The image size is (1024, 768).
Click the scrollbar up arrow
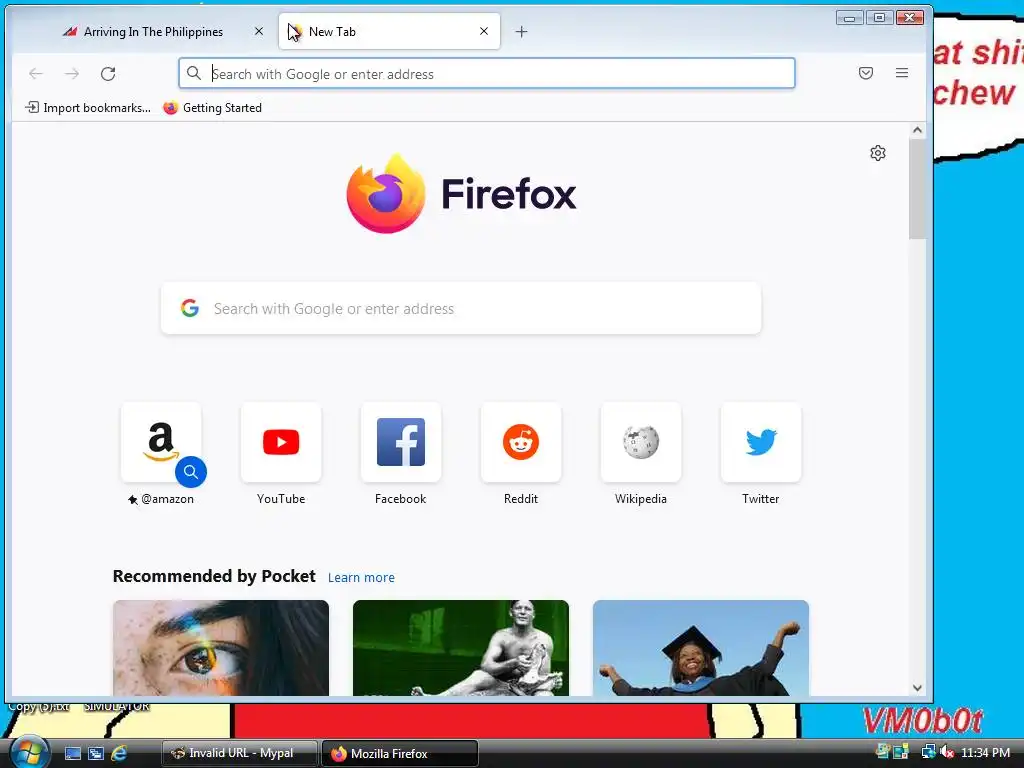[918, 130]
